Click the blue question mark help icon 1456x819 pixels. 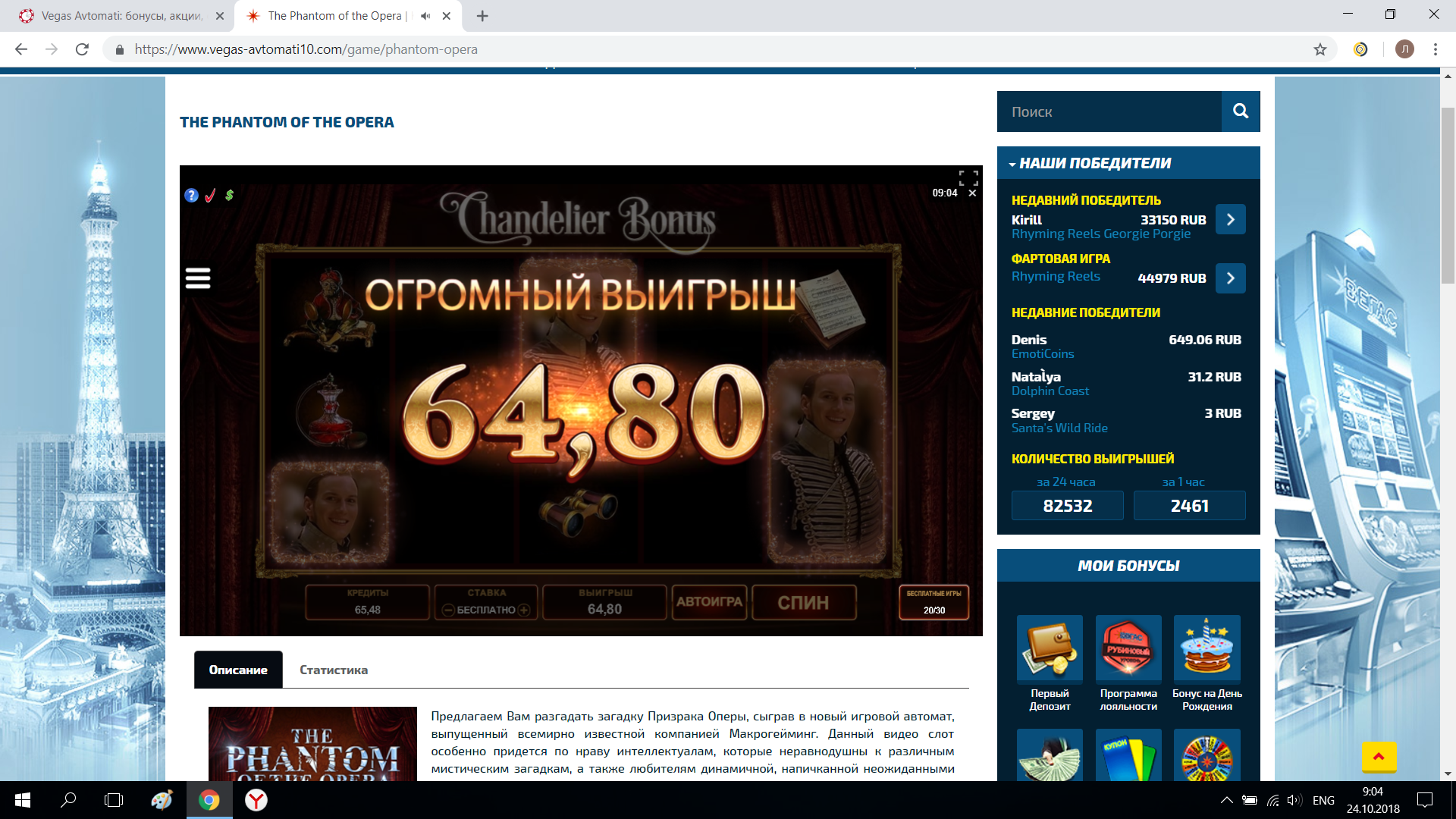pyautogui.click(x=191, y=196)
